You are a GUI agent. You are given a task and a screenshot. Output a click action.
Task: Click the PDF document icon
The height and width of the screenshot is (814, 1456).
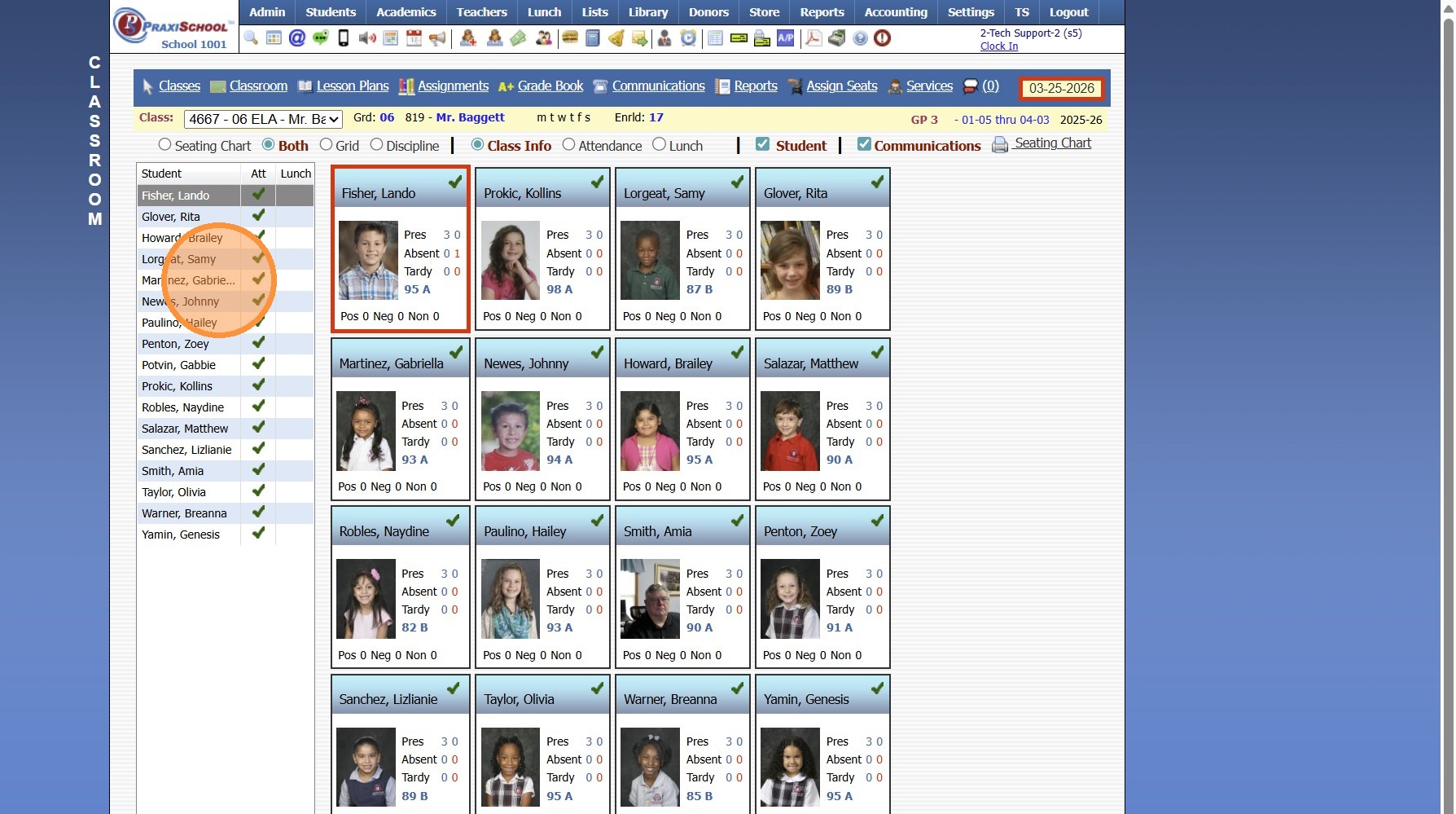[814, 38]
